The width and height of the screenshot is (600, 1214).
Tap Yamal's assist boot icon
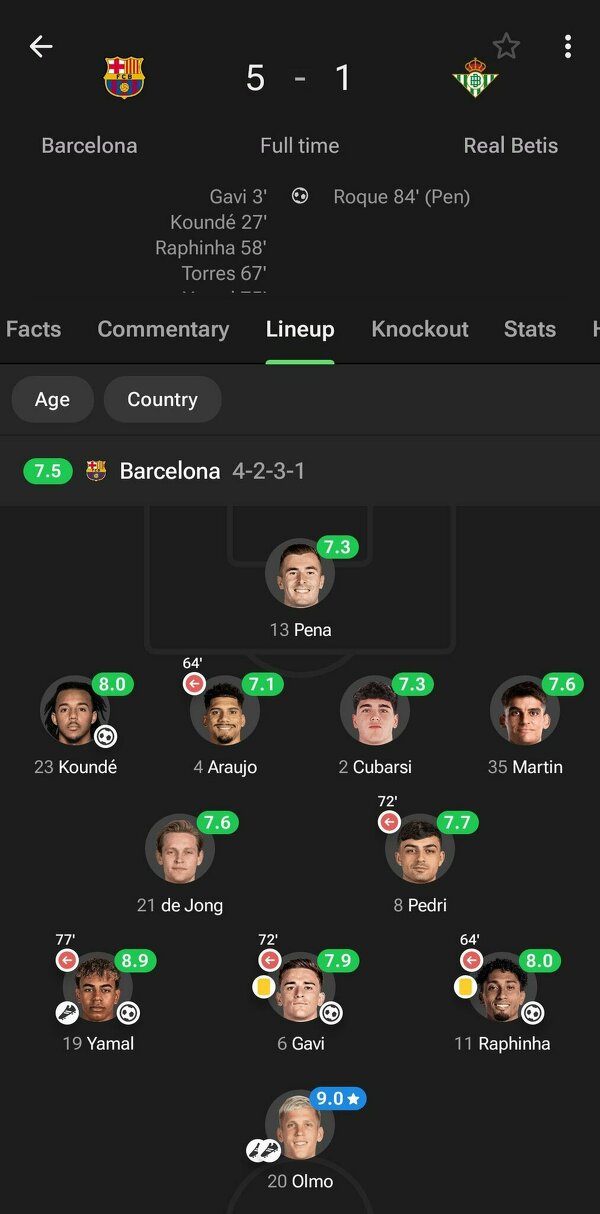[x=68, y=1012]
